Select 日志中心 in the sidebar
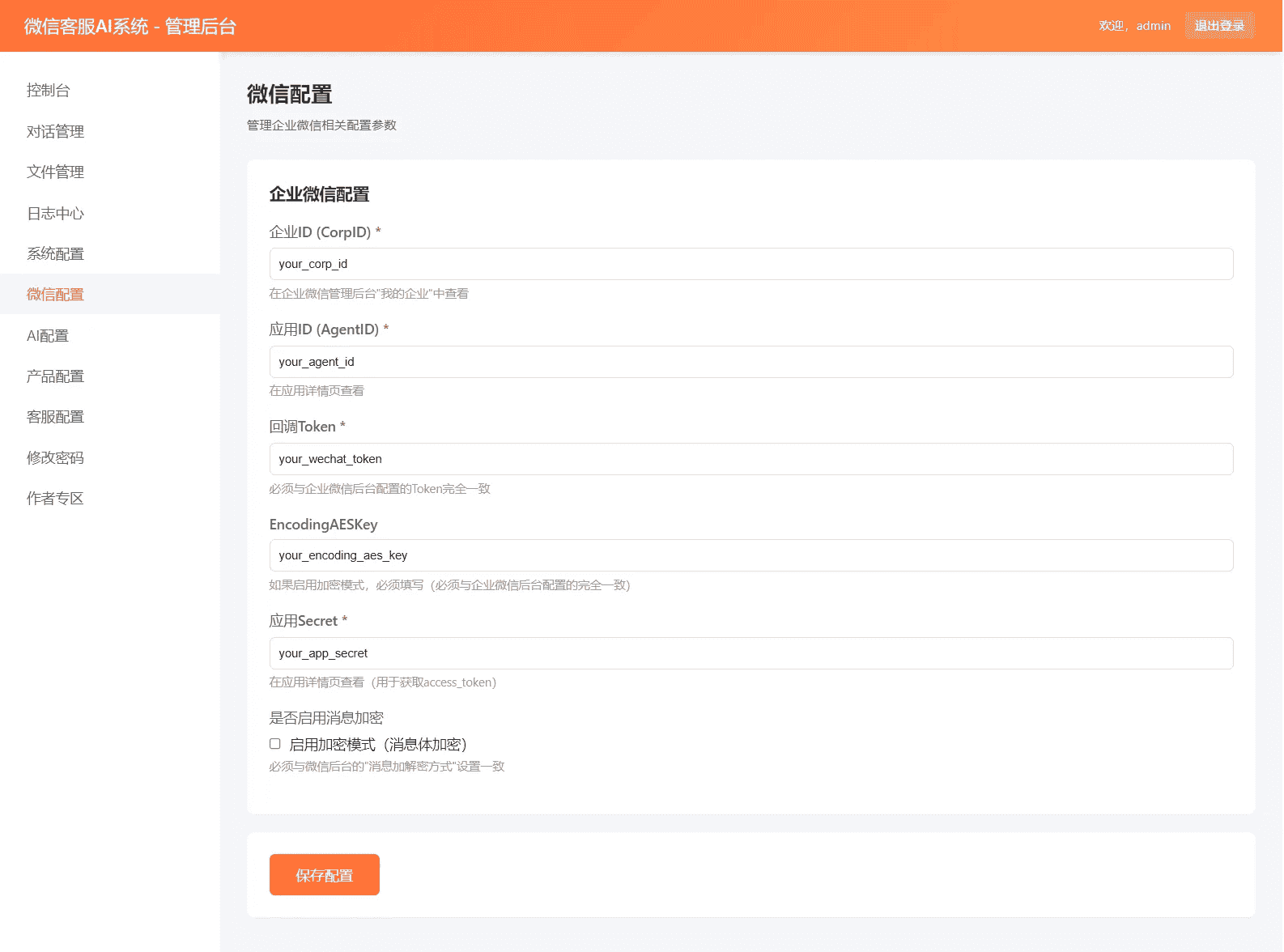Screen dimensions: 1284x952 55,213
